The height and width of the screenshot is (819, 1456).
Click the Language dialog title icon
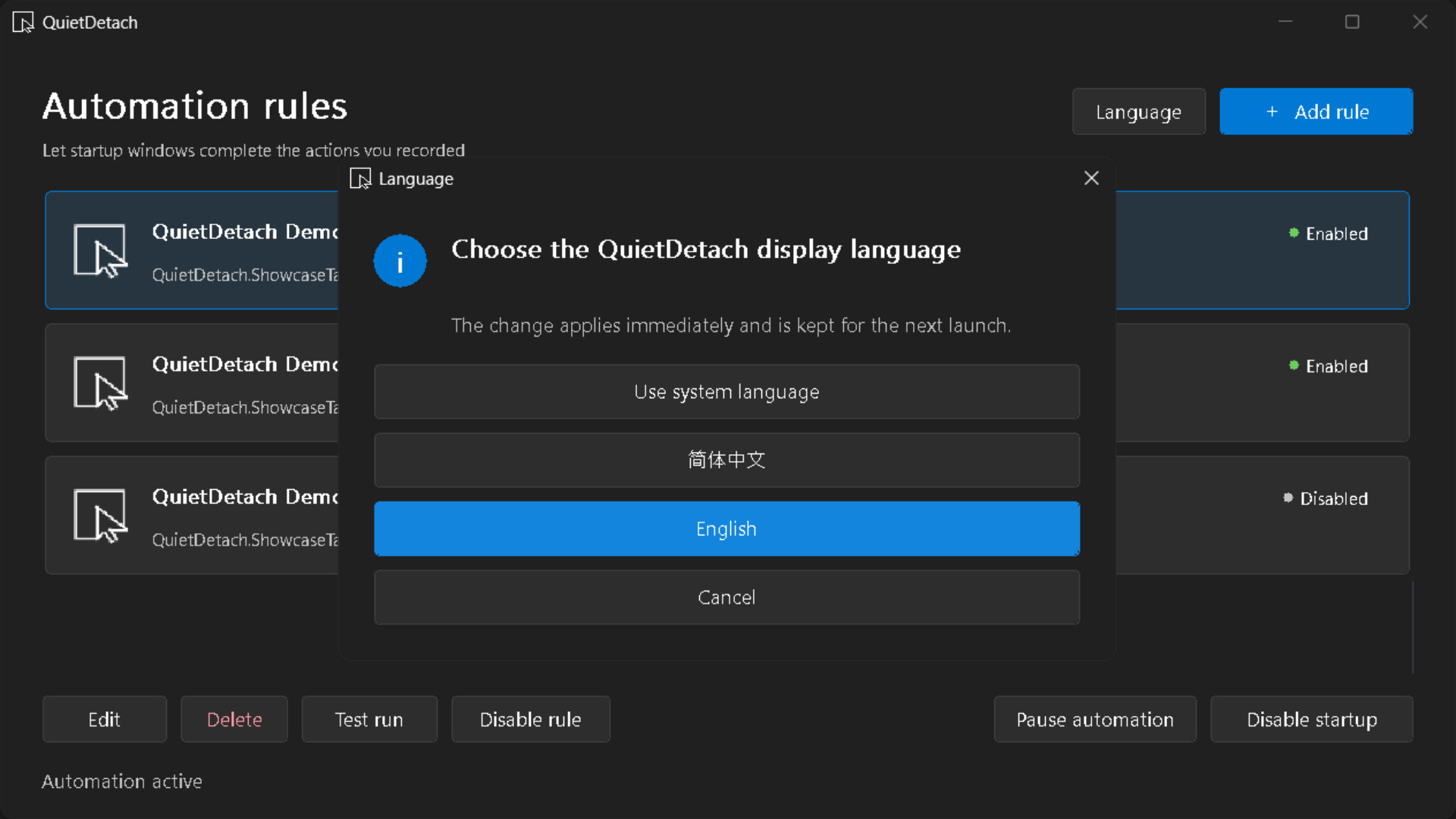click(x=360, y=178)
